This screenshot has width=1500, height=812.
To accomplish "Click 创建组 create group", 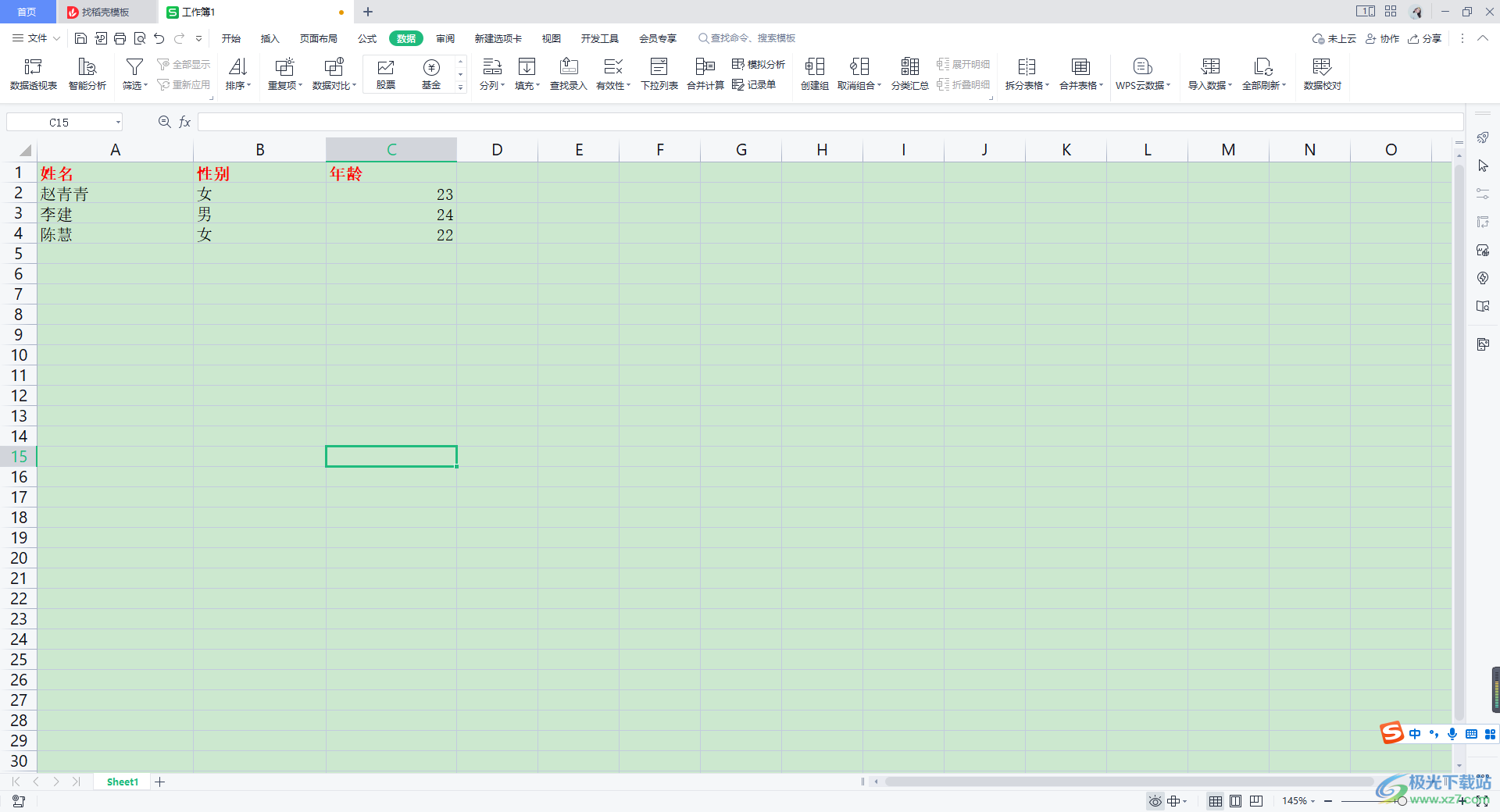I will click(x=815, y=74).
